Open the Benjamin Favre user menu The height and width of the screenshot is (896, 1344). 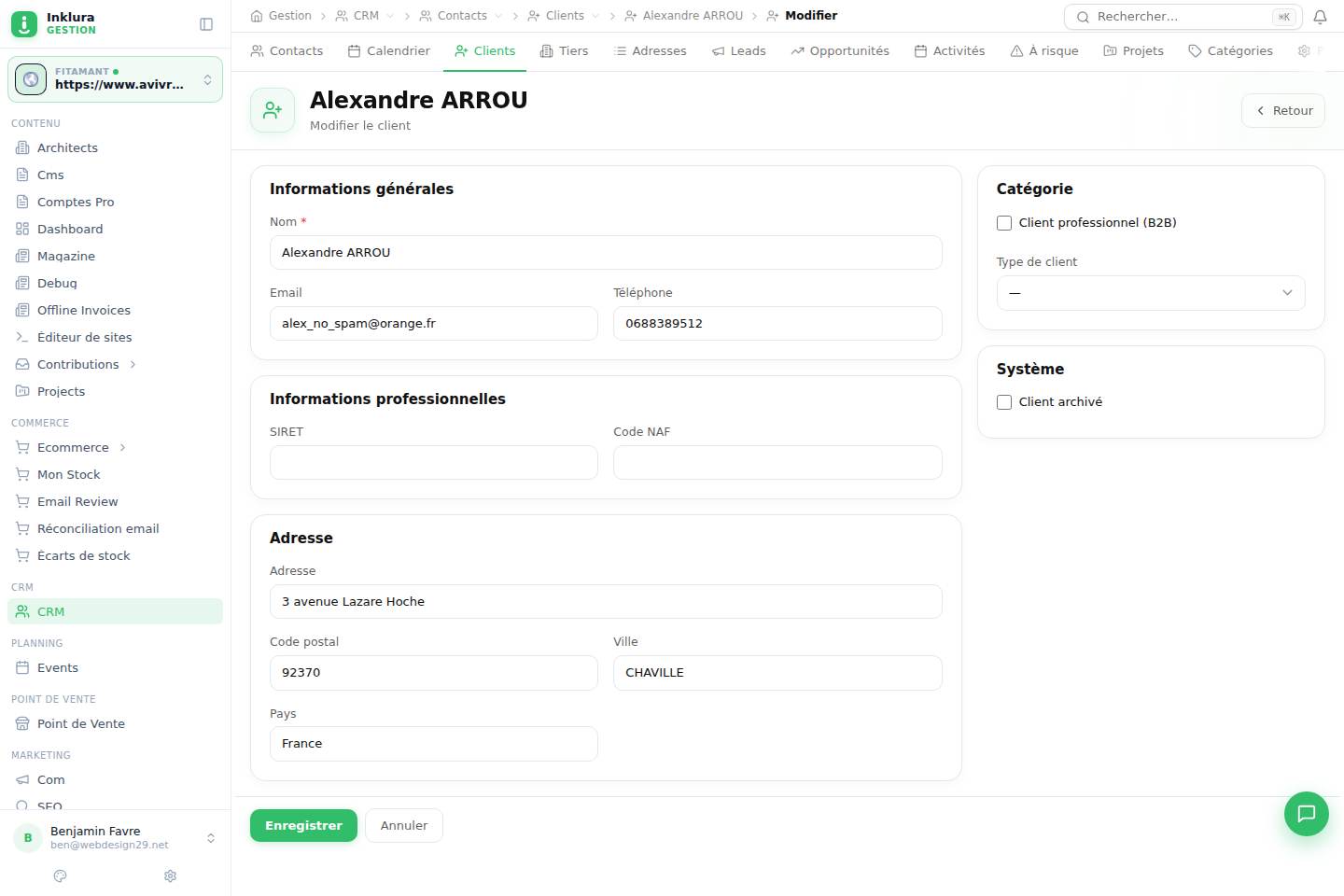tap(115, 837)
